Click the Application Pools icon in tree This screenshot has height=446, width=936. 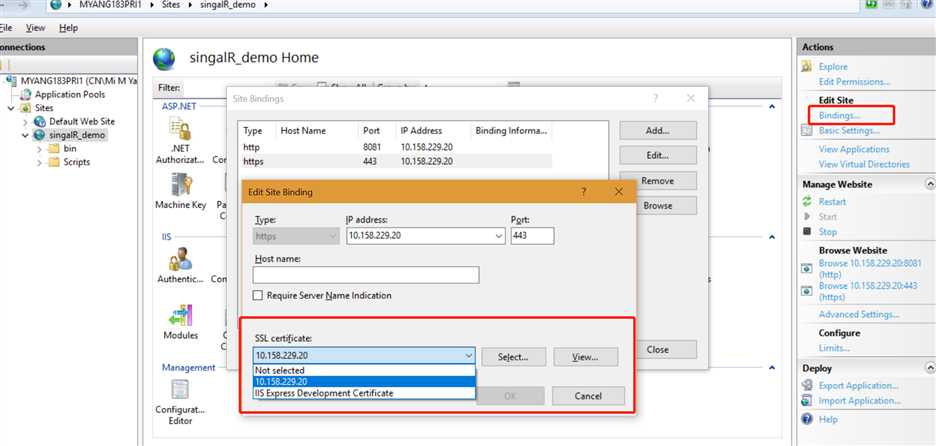pos(26,94)
